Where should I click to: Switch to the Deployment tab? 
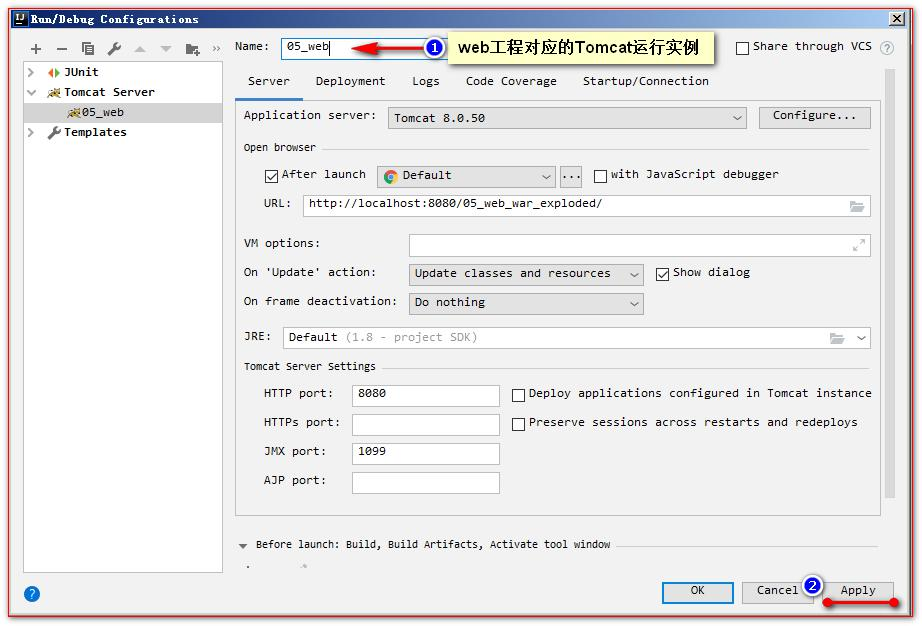pos(350,81)
